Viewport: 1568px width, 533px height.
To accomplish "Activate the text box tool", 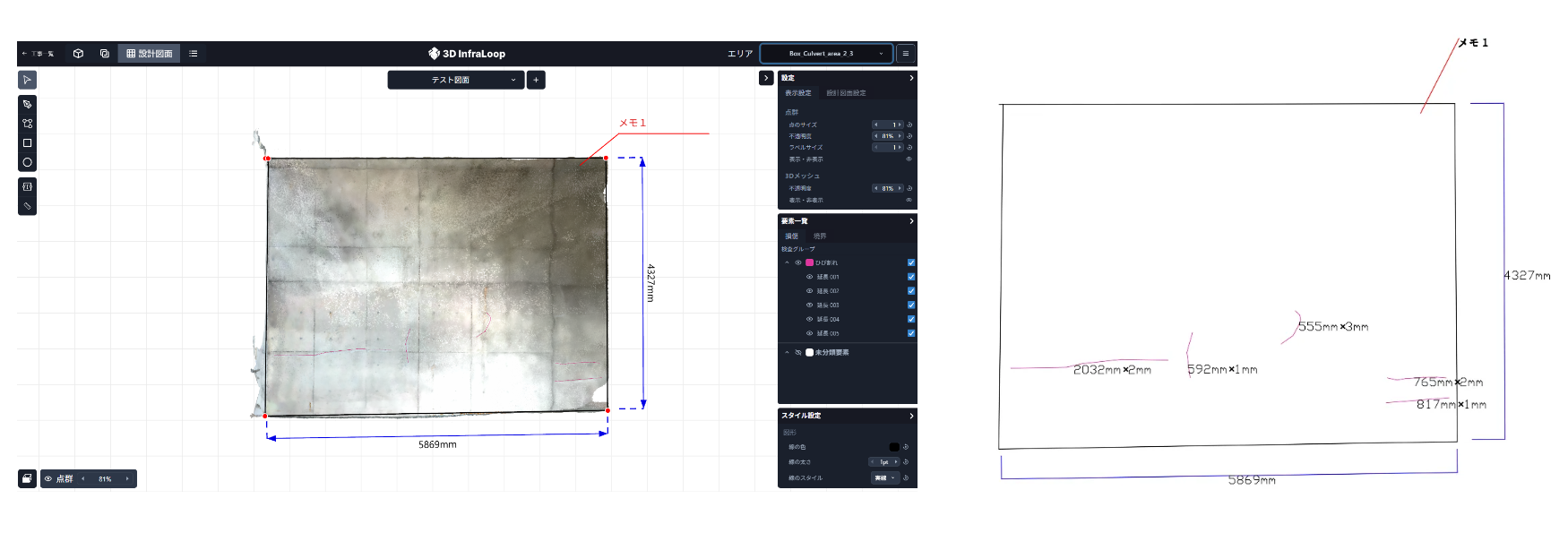I will click(x=27, y=186).
